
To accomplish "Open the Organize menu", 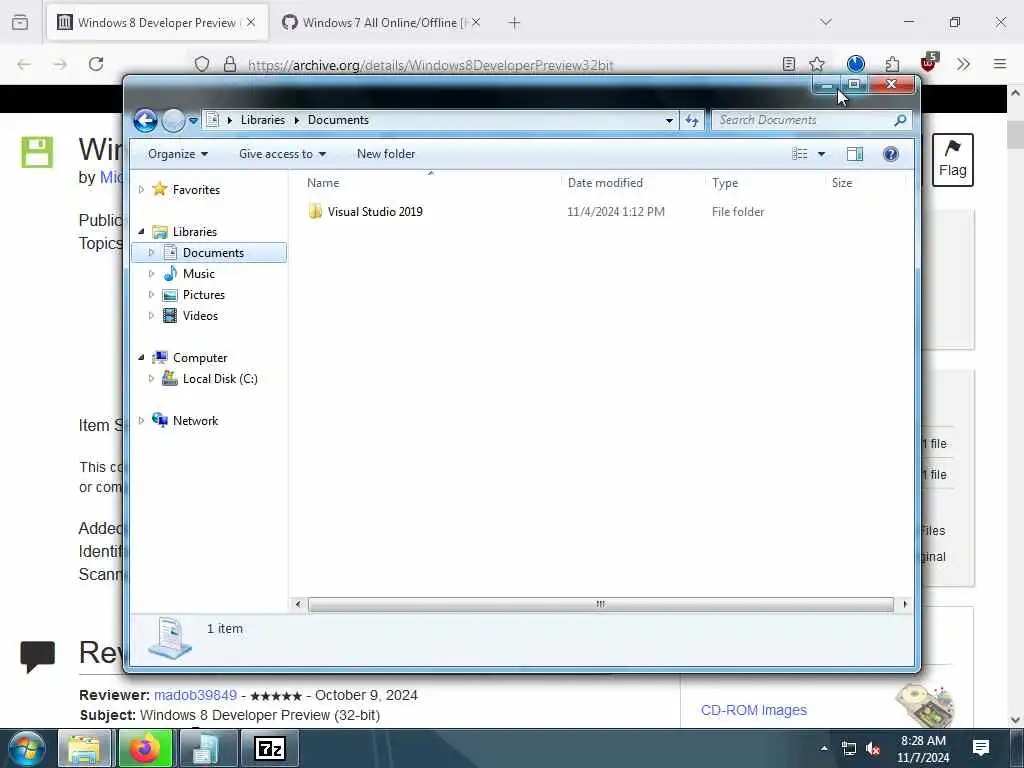I will 178,154.
